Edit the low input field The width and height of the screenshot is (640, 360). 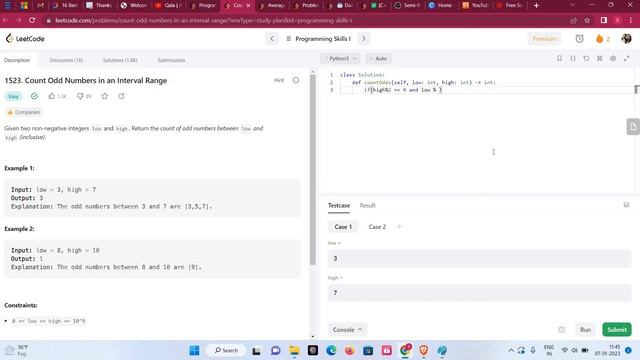pos(480,258)
